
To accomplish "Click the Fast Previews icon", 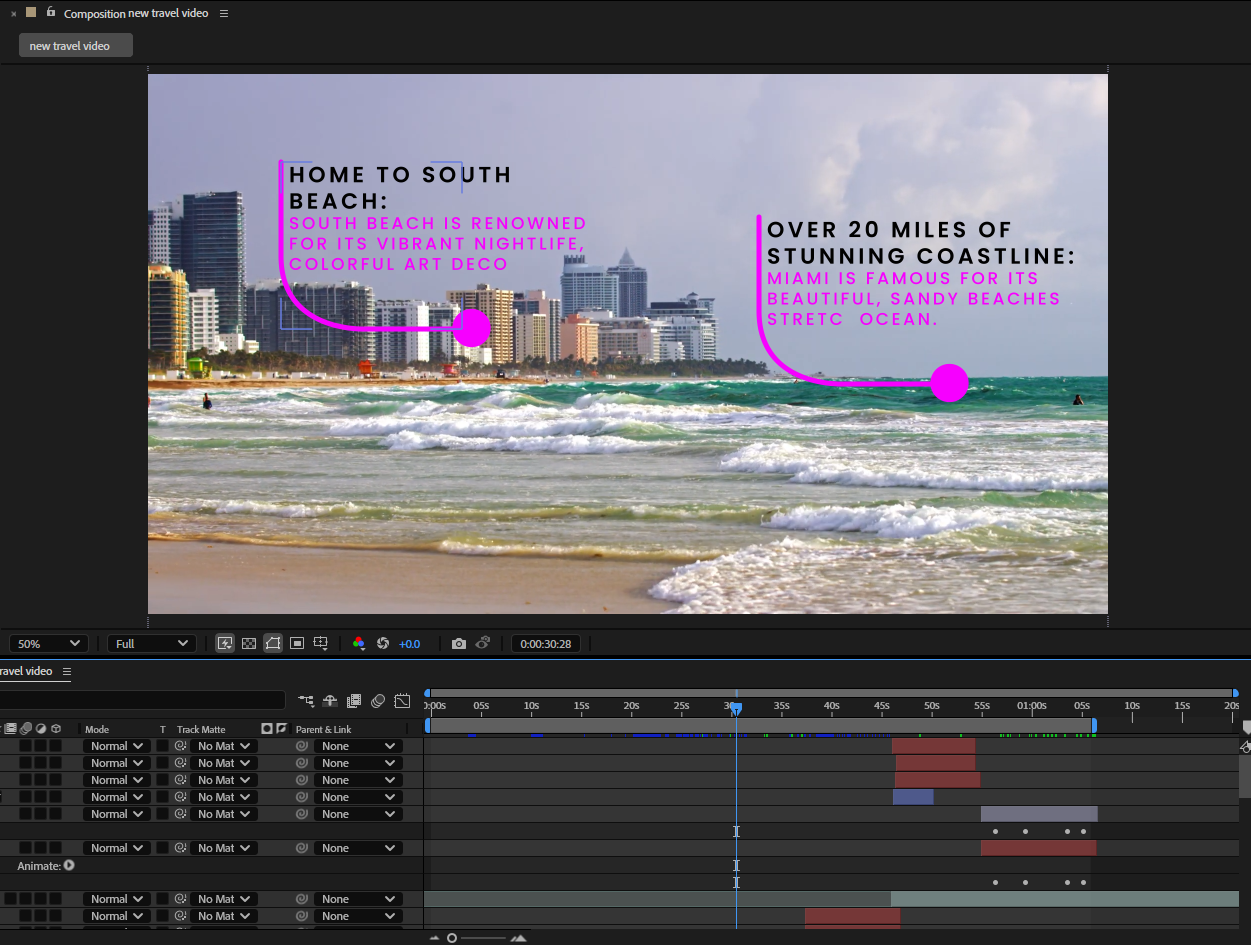I will (225, 644).
